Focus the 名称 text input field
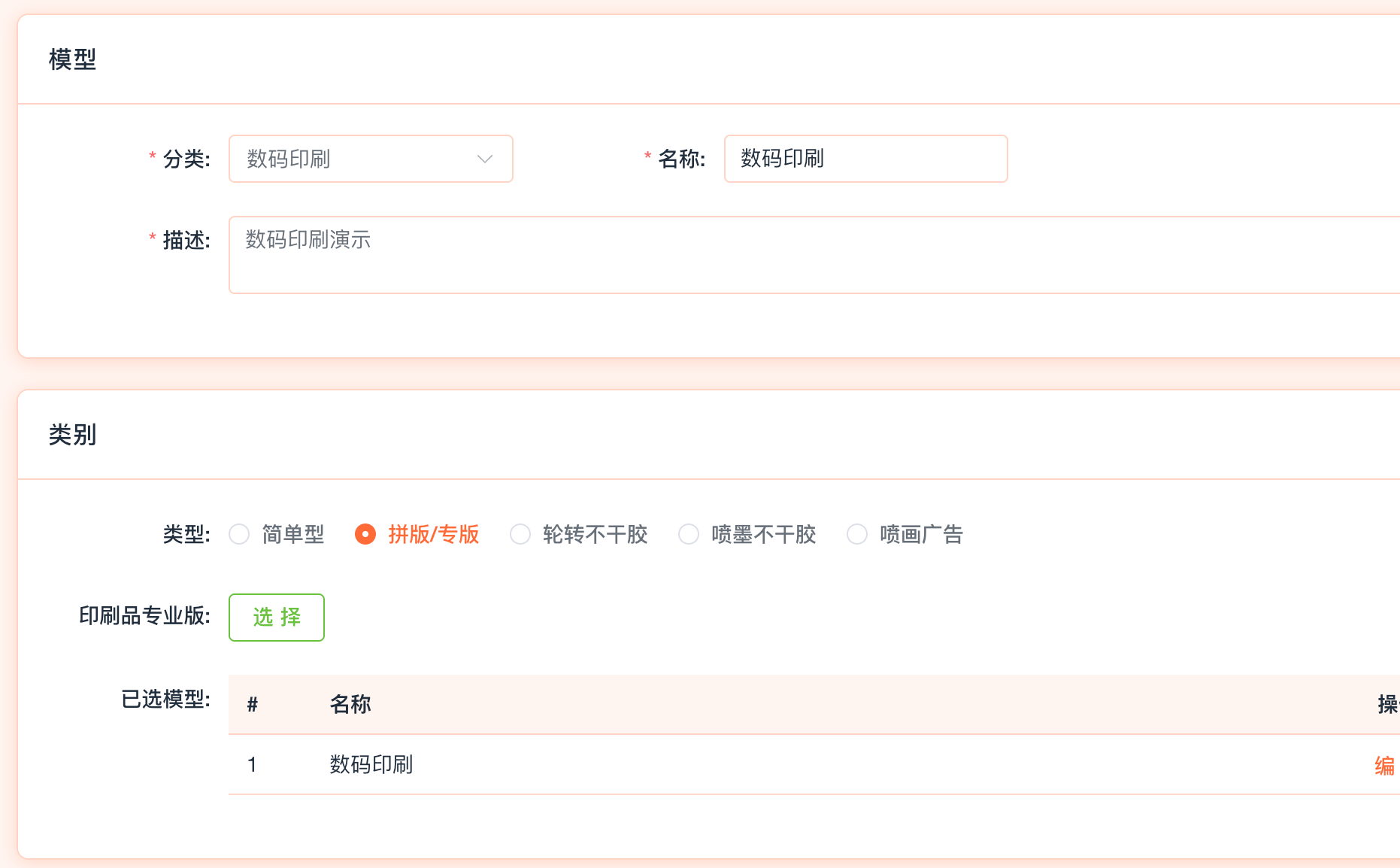The width and height of the screenshot is (1400, 868). (x=865, y=159)
